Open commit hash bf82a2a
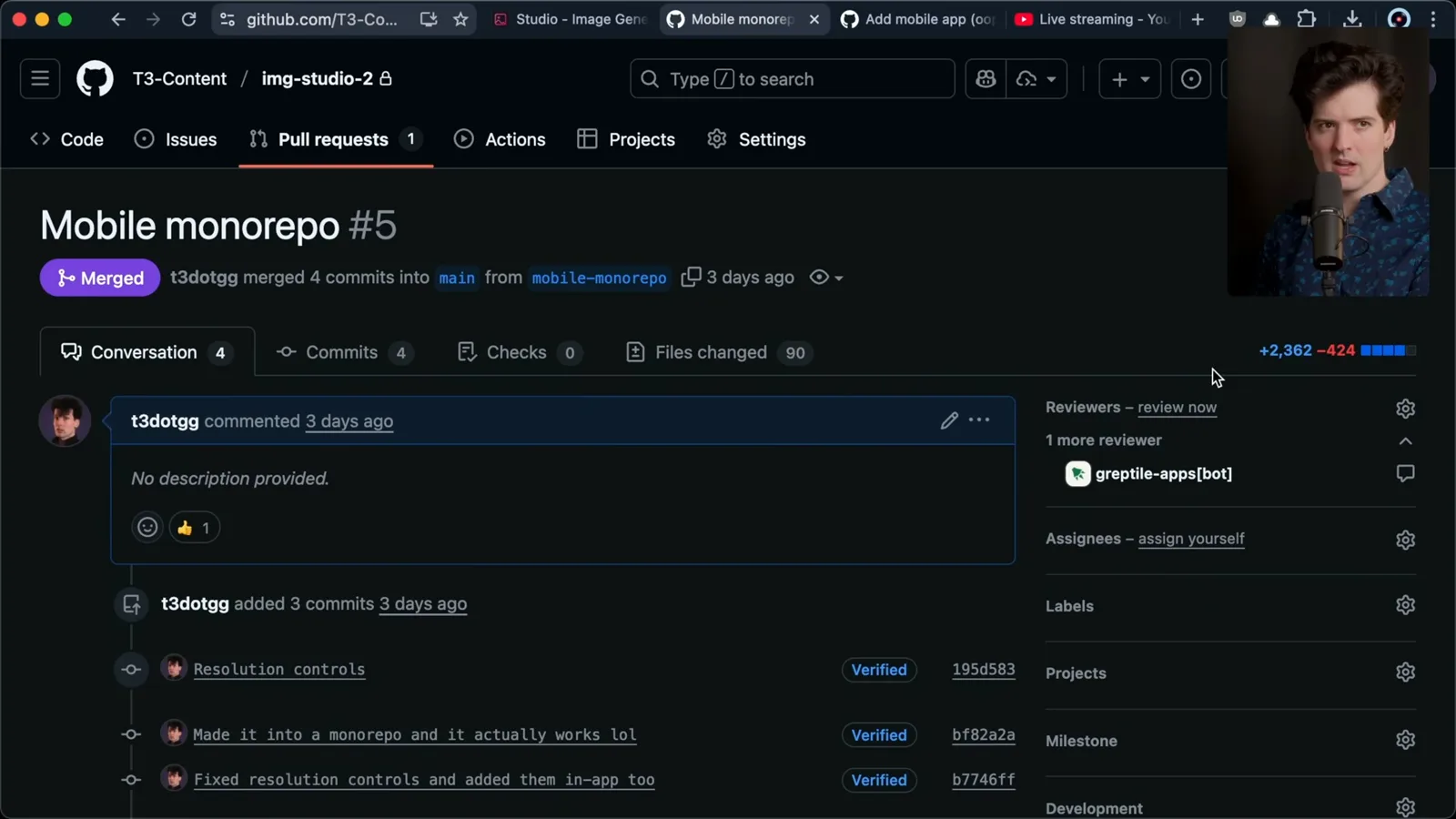Image resolution: width=1456 pixels, height=819 pixels. point(983,734)
